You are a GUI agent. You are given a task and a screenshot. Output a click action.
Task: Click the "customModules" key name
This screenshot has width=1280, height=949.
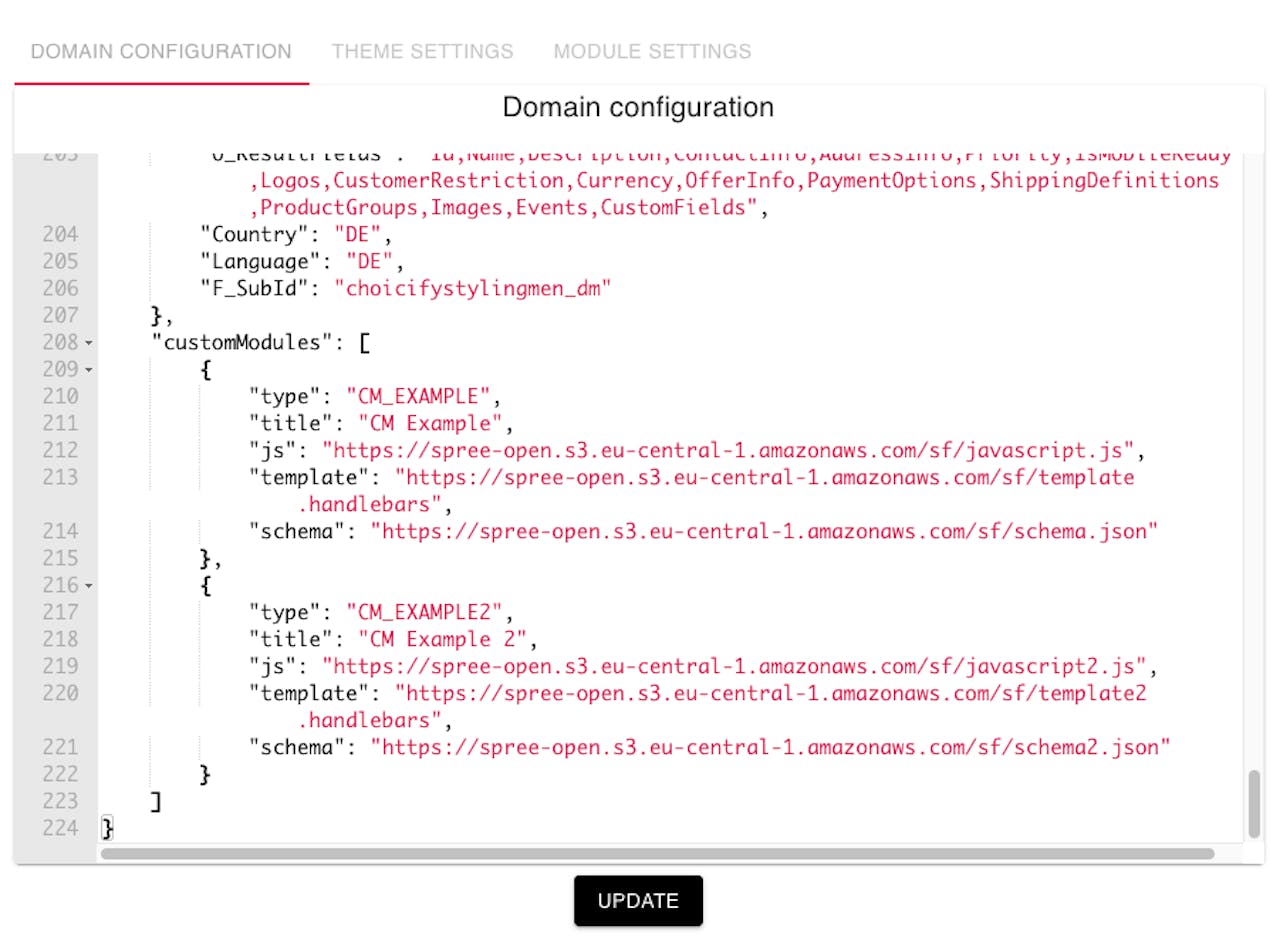click(241, 343)
